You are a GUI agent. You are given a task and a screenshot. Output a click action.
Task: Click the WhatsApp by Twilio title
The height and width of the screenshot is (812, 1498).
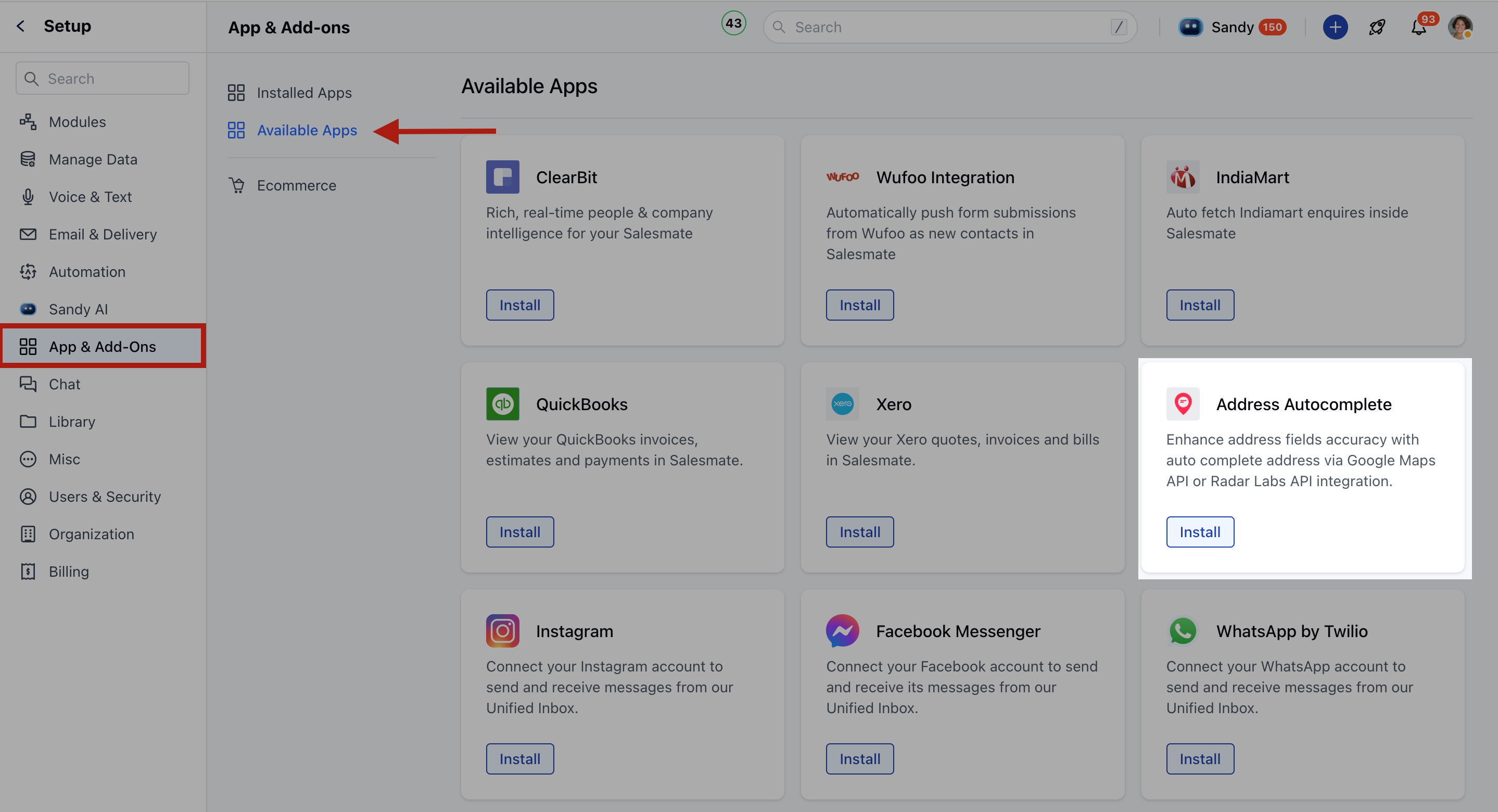pos(1291,631)
